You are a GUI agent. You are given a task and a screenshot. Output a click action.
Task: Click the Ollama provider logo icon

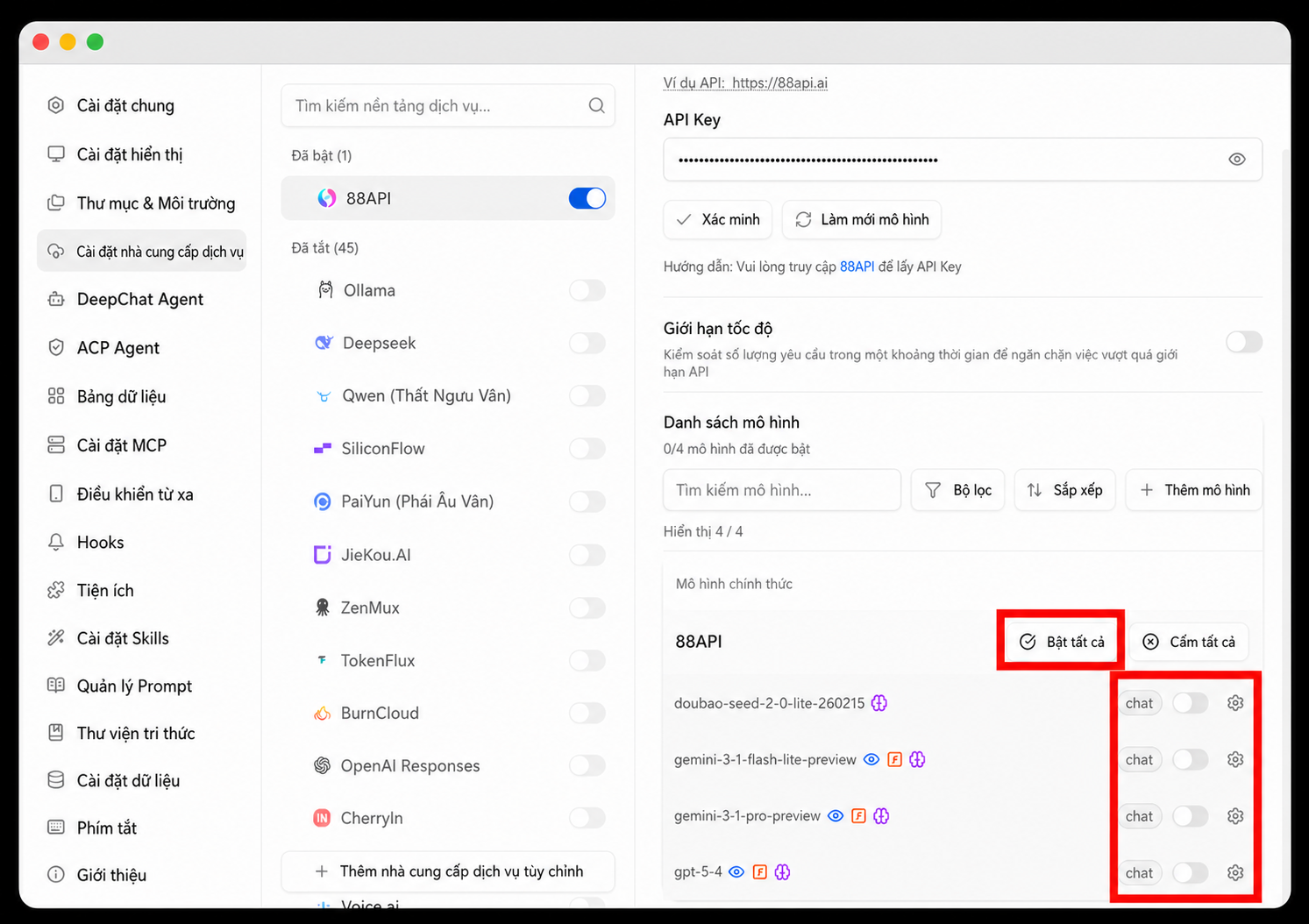325,290
